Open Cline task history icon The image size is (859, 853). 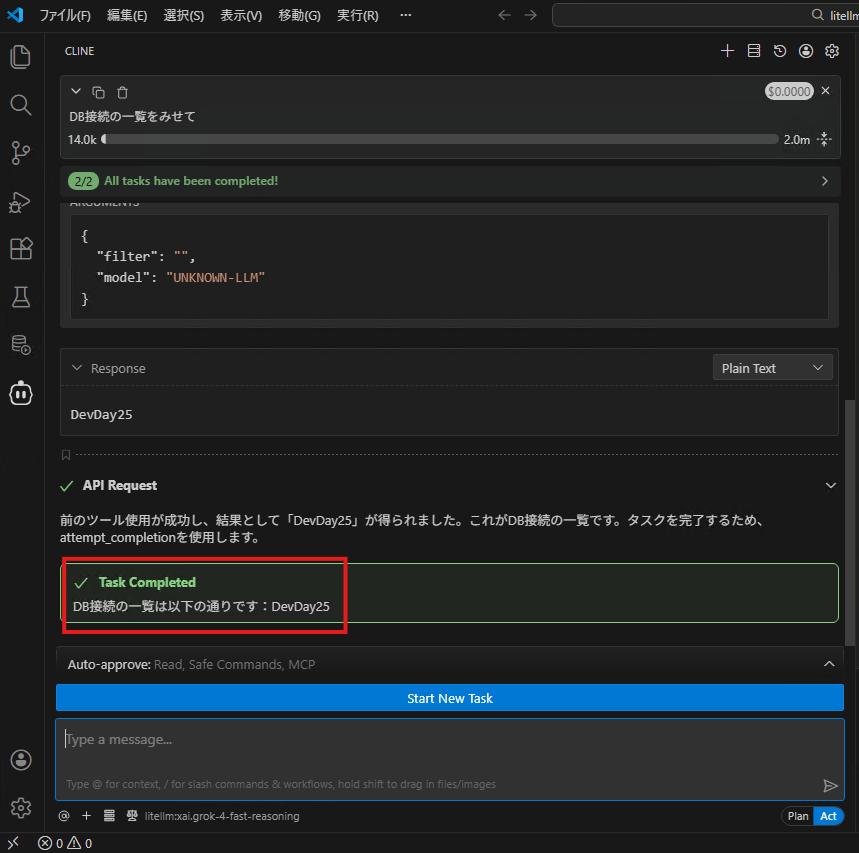tap(780, 51)
